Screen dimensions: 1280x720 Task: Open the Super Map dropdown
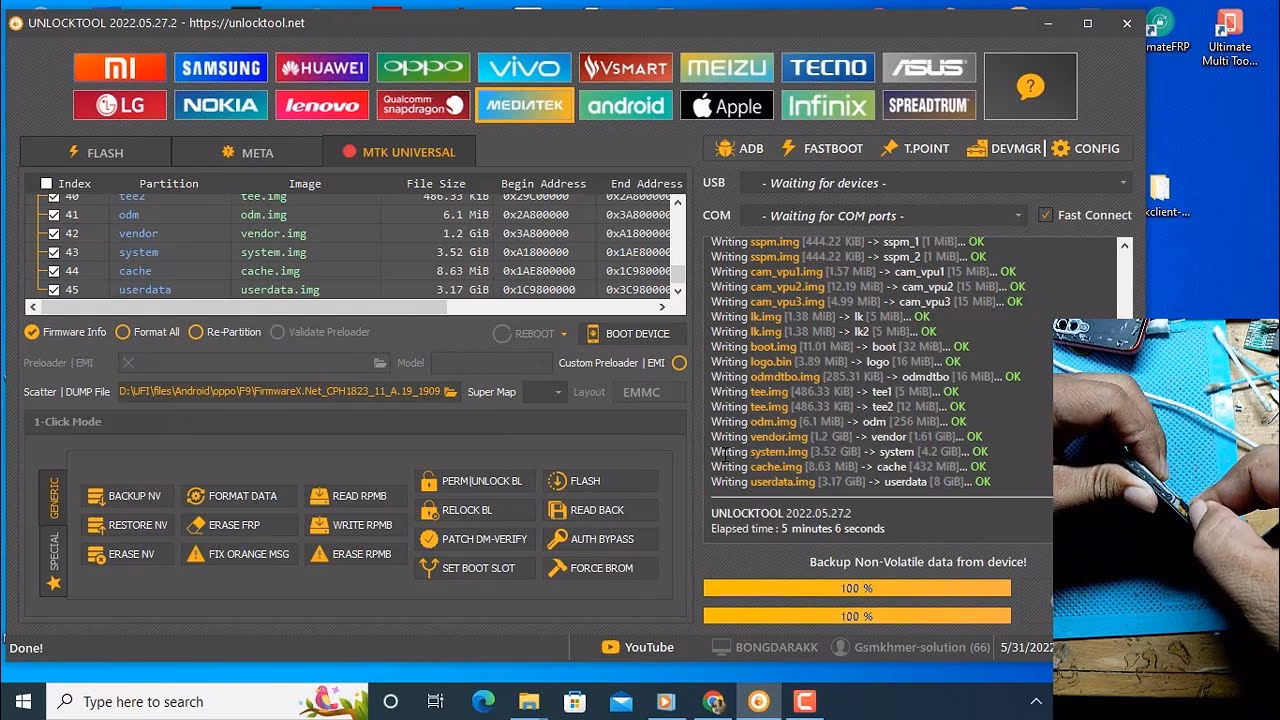[x=545, y=392]
